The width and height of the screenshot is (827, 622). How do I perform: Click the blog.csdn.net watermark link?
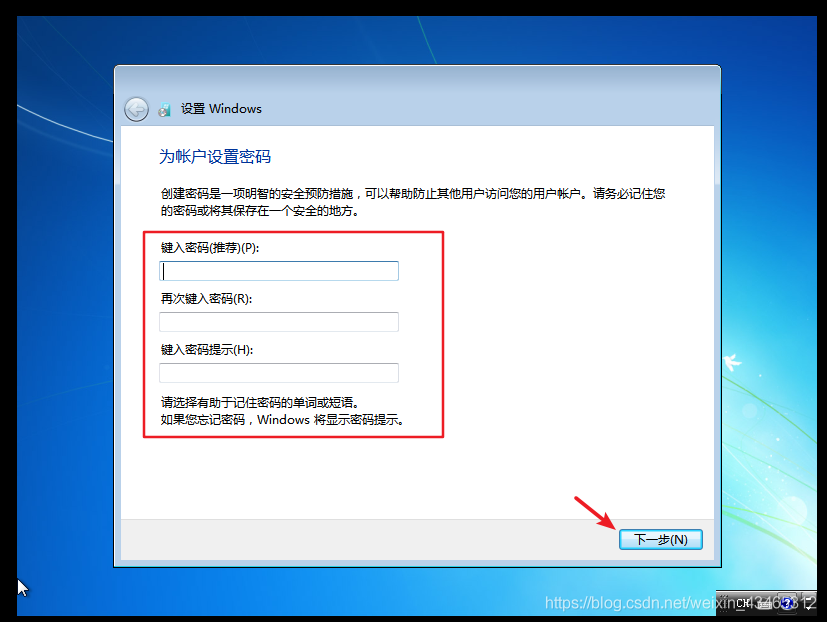(x=680, y=602)
